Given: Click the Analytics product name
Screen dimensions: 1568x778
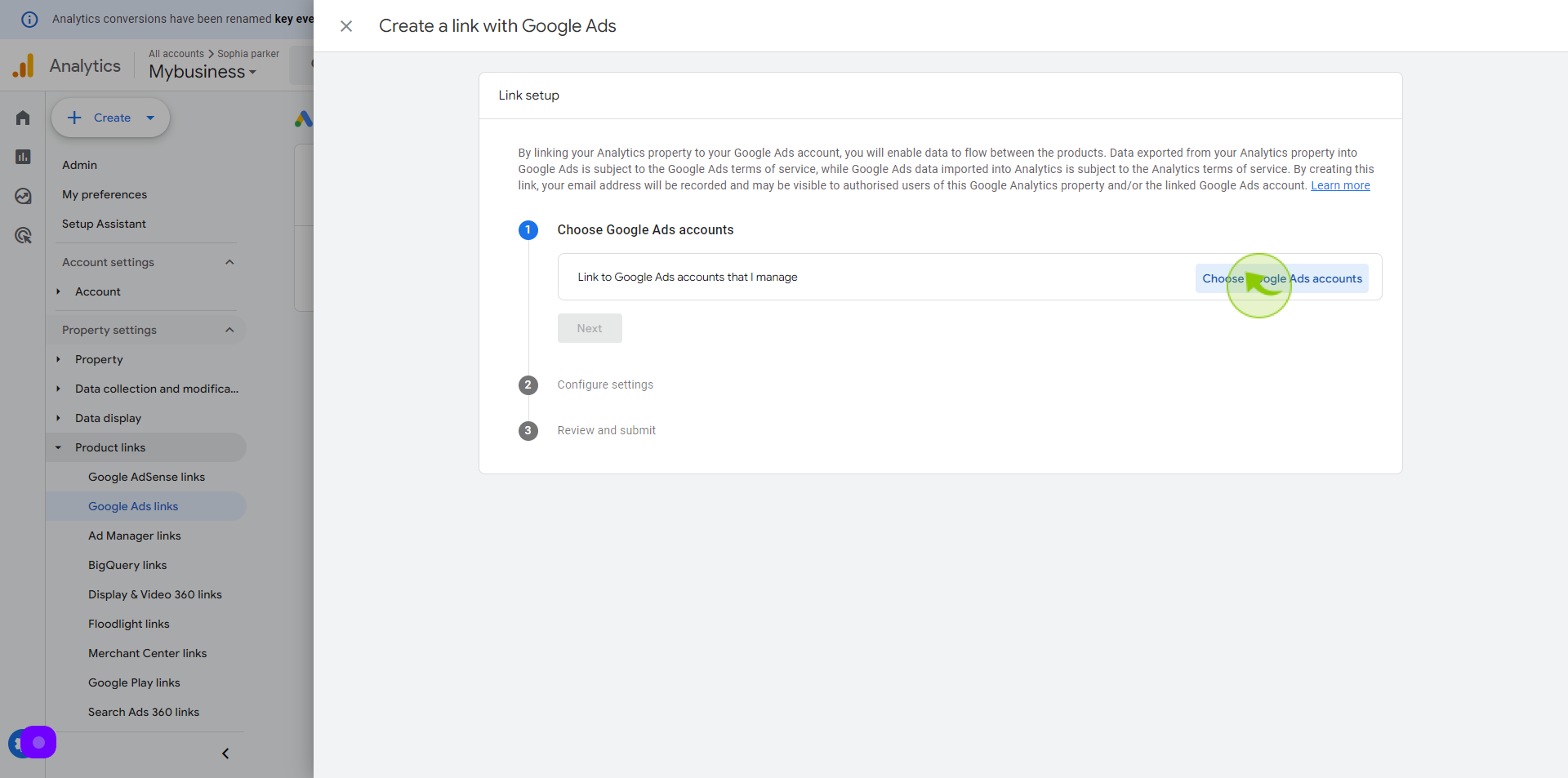Looking at the screenshot, I should point(85,66).
